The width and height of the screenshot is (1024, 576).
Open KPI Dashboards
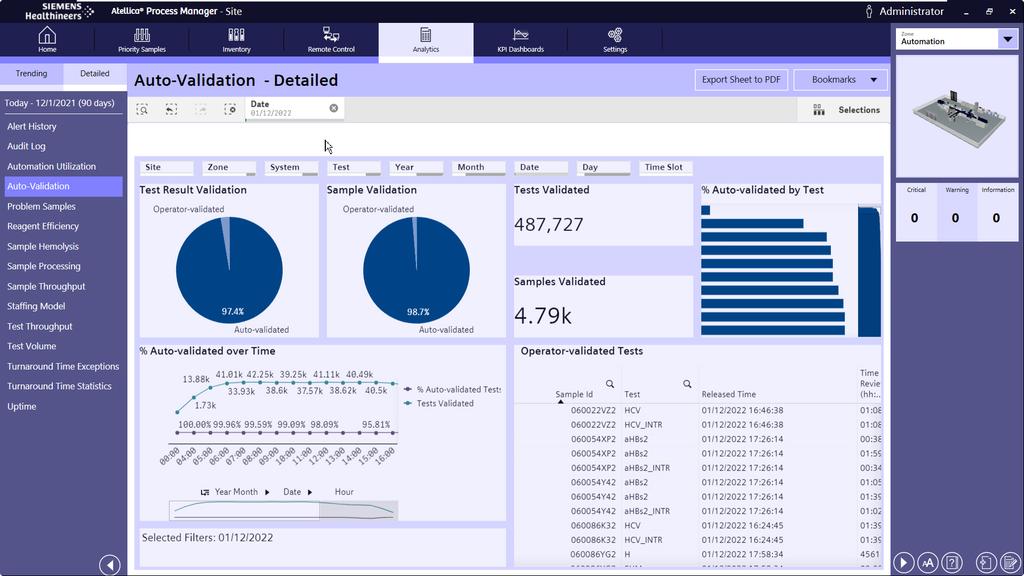pos(520,40)
